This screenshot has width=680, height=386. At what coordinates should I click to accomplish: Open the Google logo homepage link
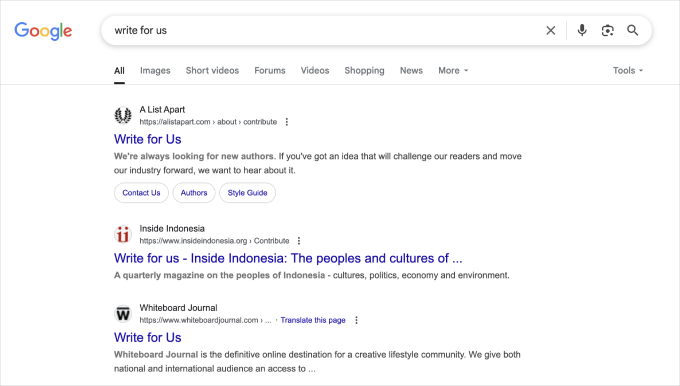[43, 31]
